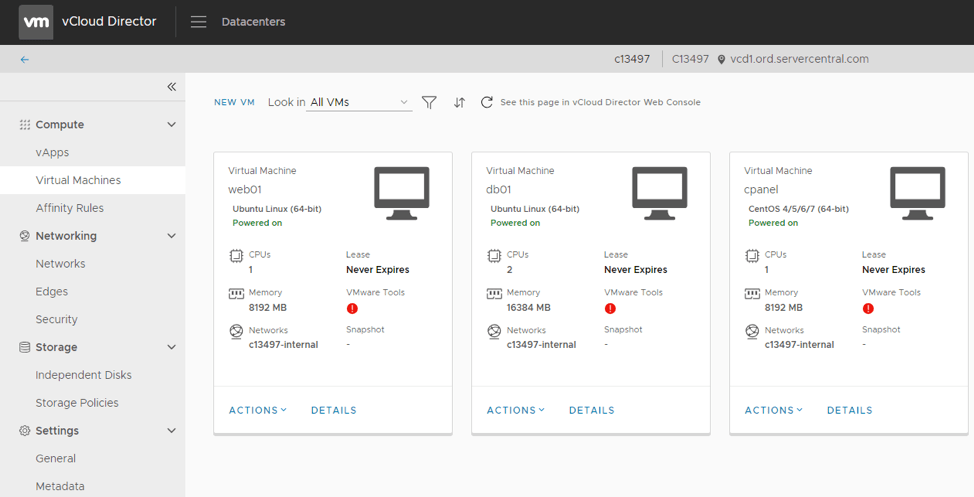
Task: Click the cpanel CPU chip icon
Action: (x=752, y=255)
